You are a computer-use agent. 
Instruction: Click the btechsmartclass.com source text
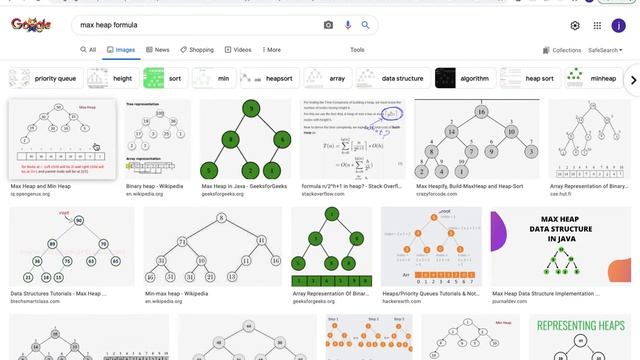pyautogui.click(x=35, y=301)
